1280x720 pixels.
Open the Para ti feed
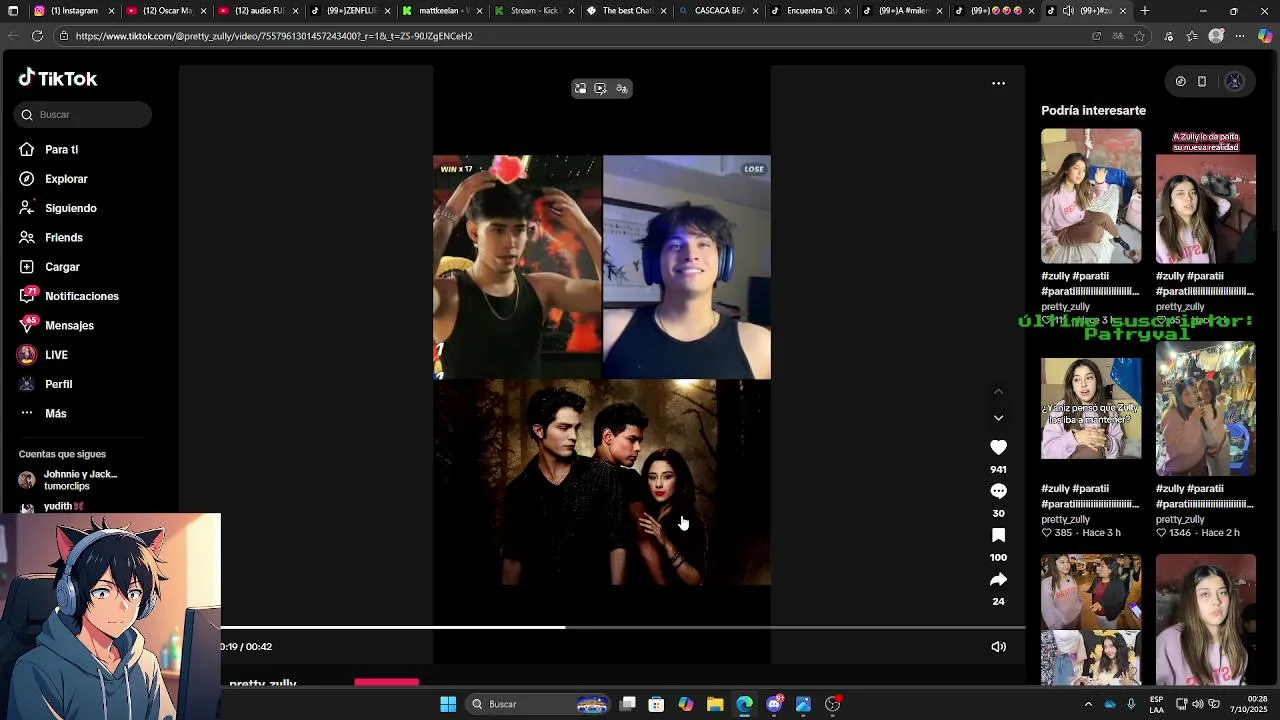click(61, 150)
